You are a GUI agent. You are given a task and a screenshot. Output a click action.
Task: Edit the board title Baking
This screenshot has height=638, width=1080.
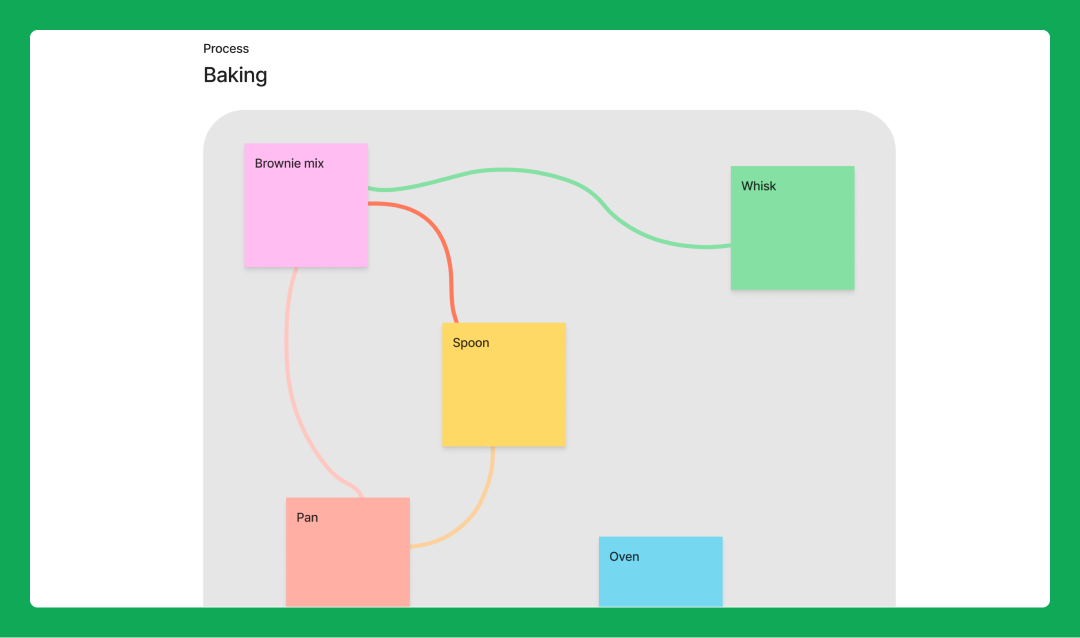click(235, 75)
